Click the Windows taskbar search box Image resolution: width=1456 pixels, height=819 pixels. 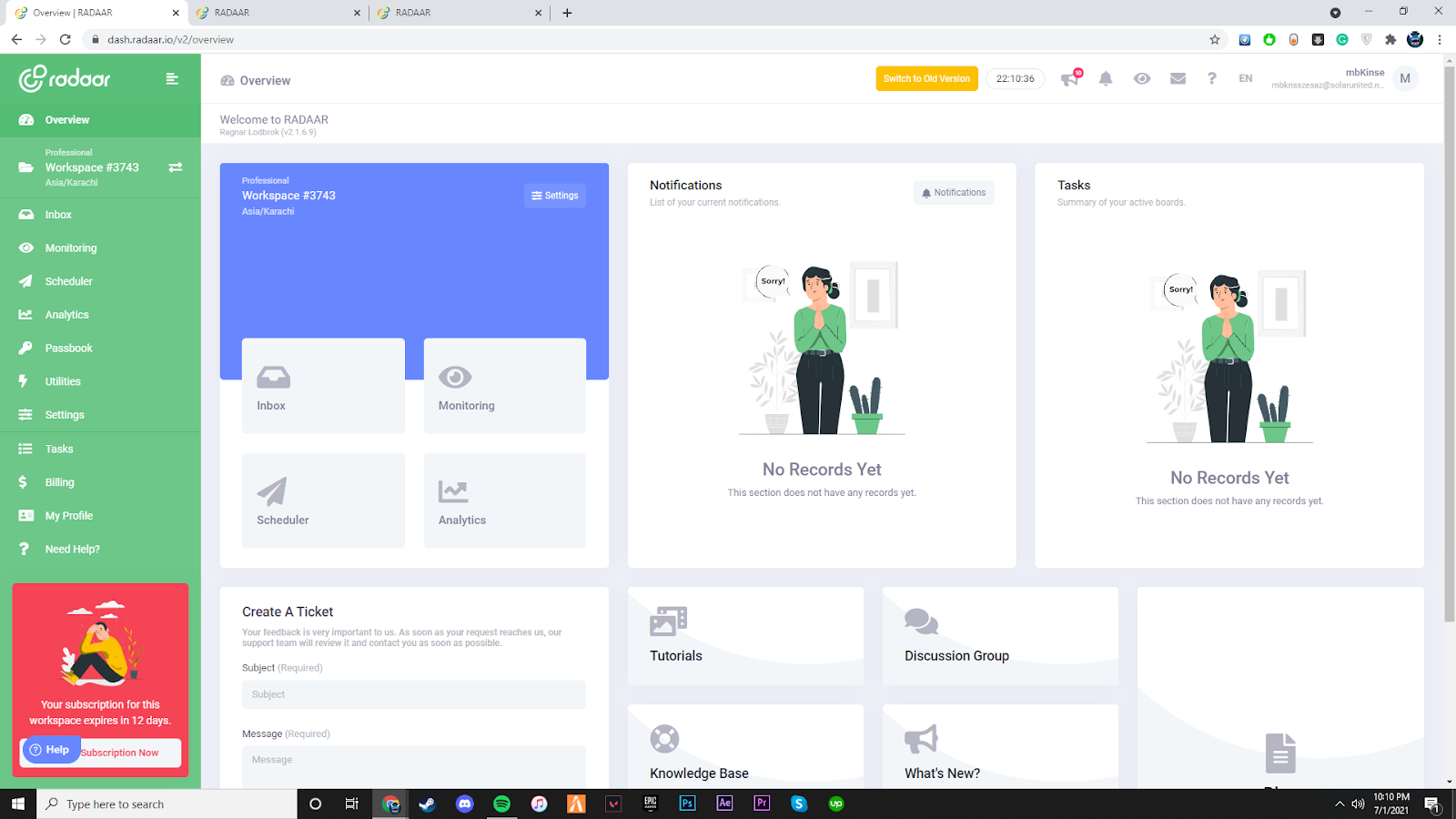[x=167, y=804]
